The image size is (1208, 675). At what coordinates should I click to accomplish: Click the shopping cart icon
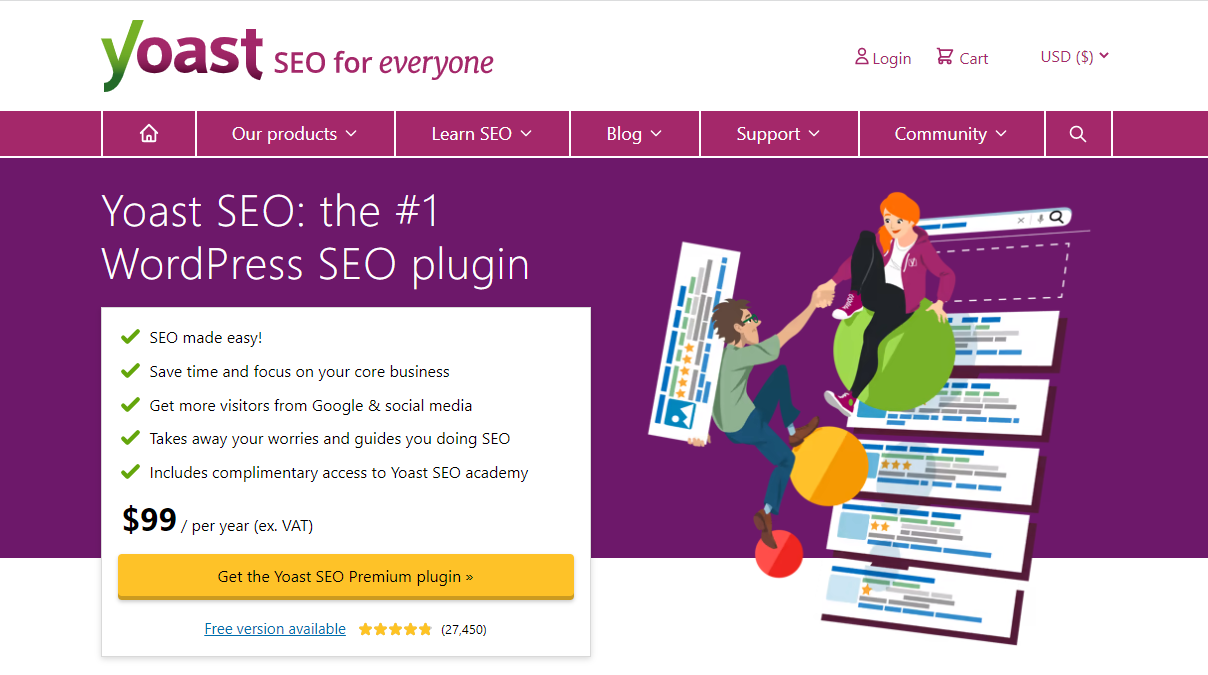pyautogui.click(x=944, y=57)
